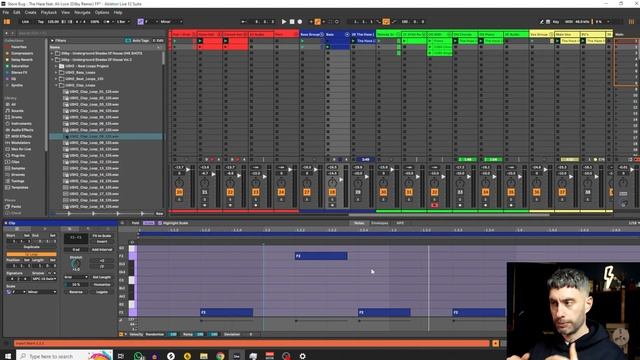The width and height of the screenshot is (640, 360).
Task: Open Samples library category
Action: 18,168
